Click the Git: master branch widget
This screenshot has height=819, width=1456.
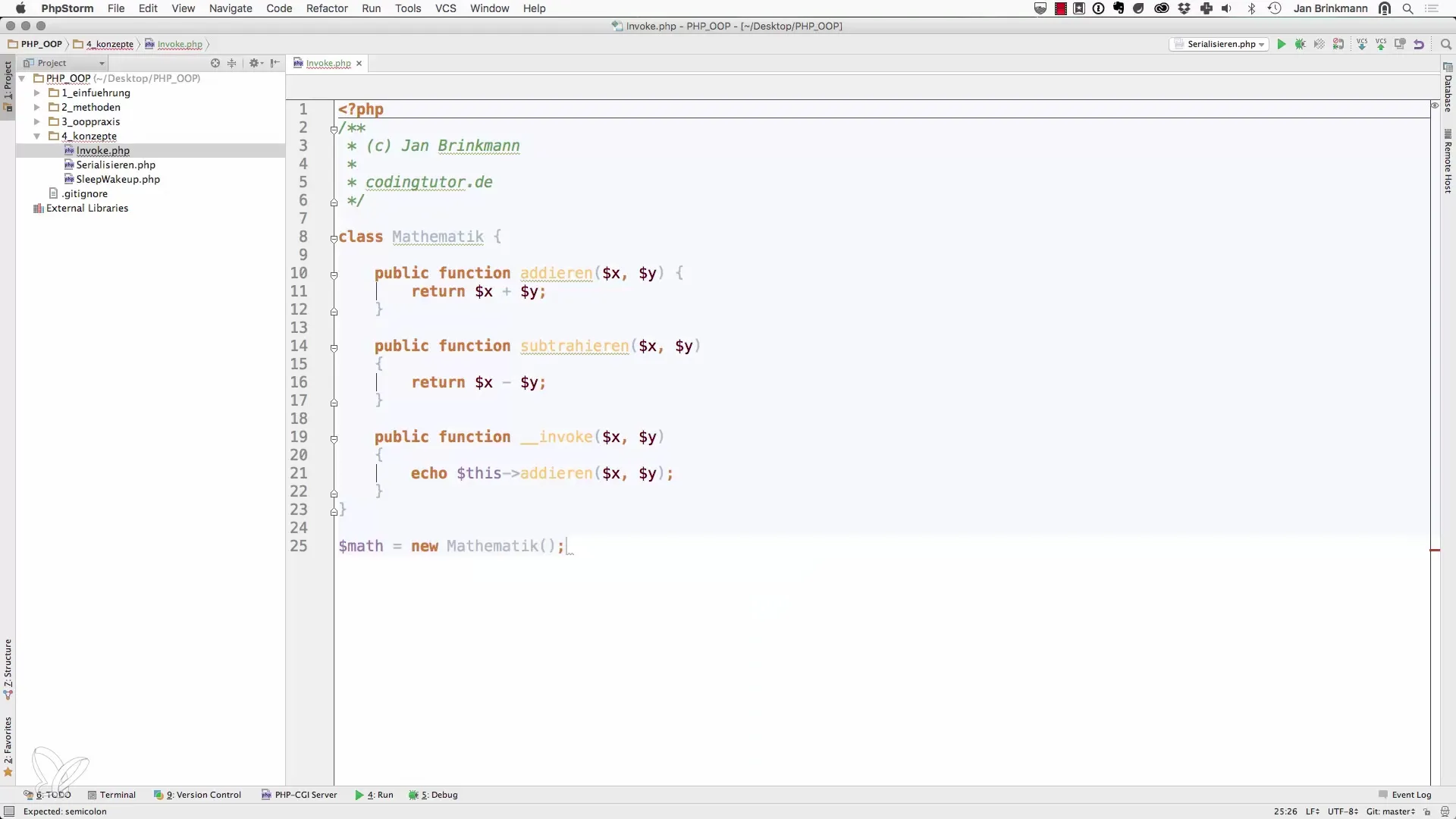pyautogui.click(x=1390, y=811)
